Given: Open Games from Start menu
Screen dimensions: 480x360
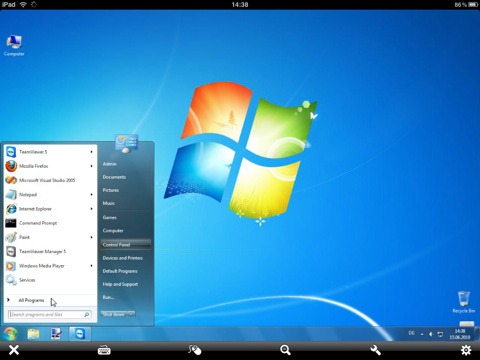Looking at the screenshot, I should pyautogui.click(x=110, y=217).
